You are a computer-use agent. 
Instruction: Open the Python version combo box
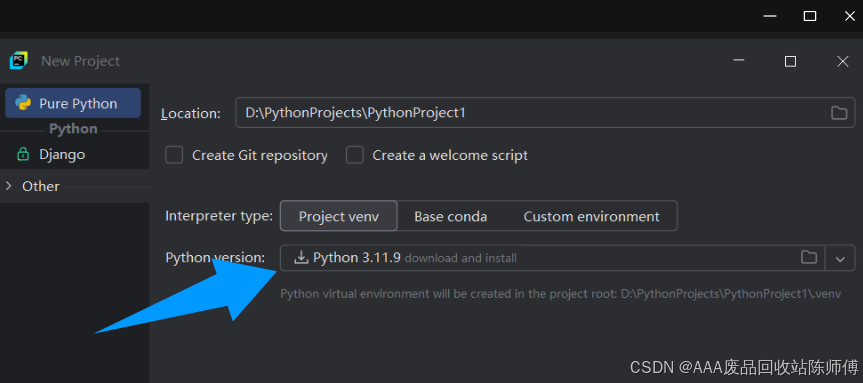[x=567, y=258]
